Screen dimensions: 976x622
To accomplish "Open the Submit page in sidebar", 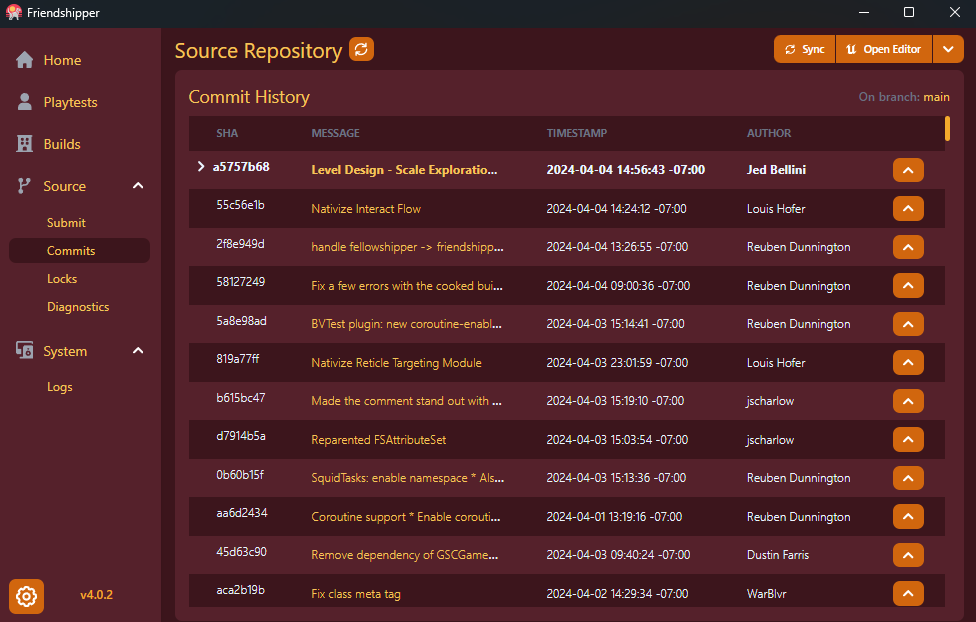I will [66, 222].
